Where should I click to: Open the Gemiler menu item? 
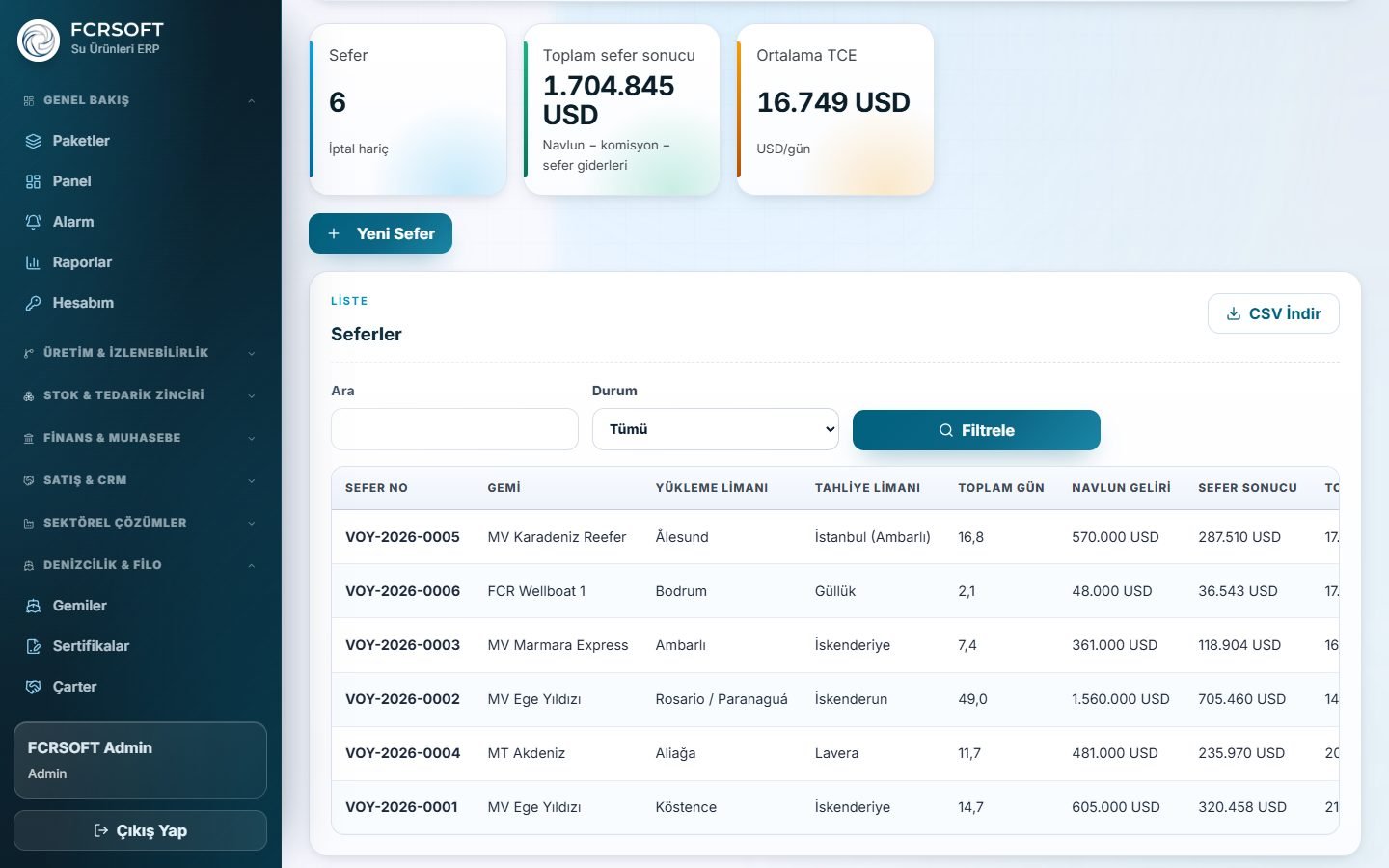pos(140,606)
